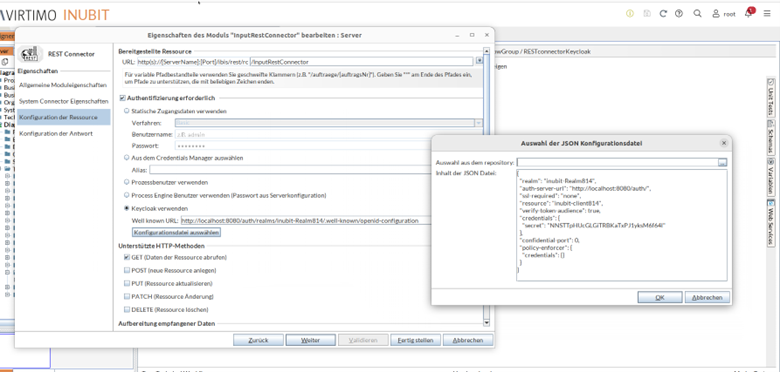
Task: Click the "secret" value line in JSON
Action: 593,225
